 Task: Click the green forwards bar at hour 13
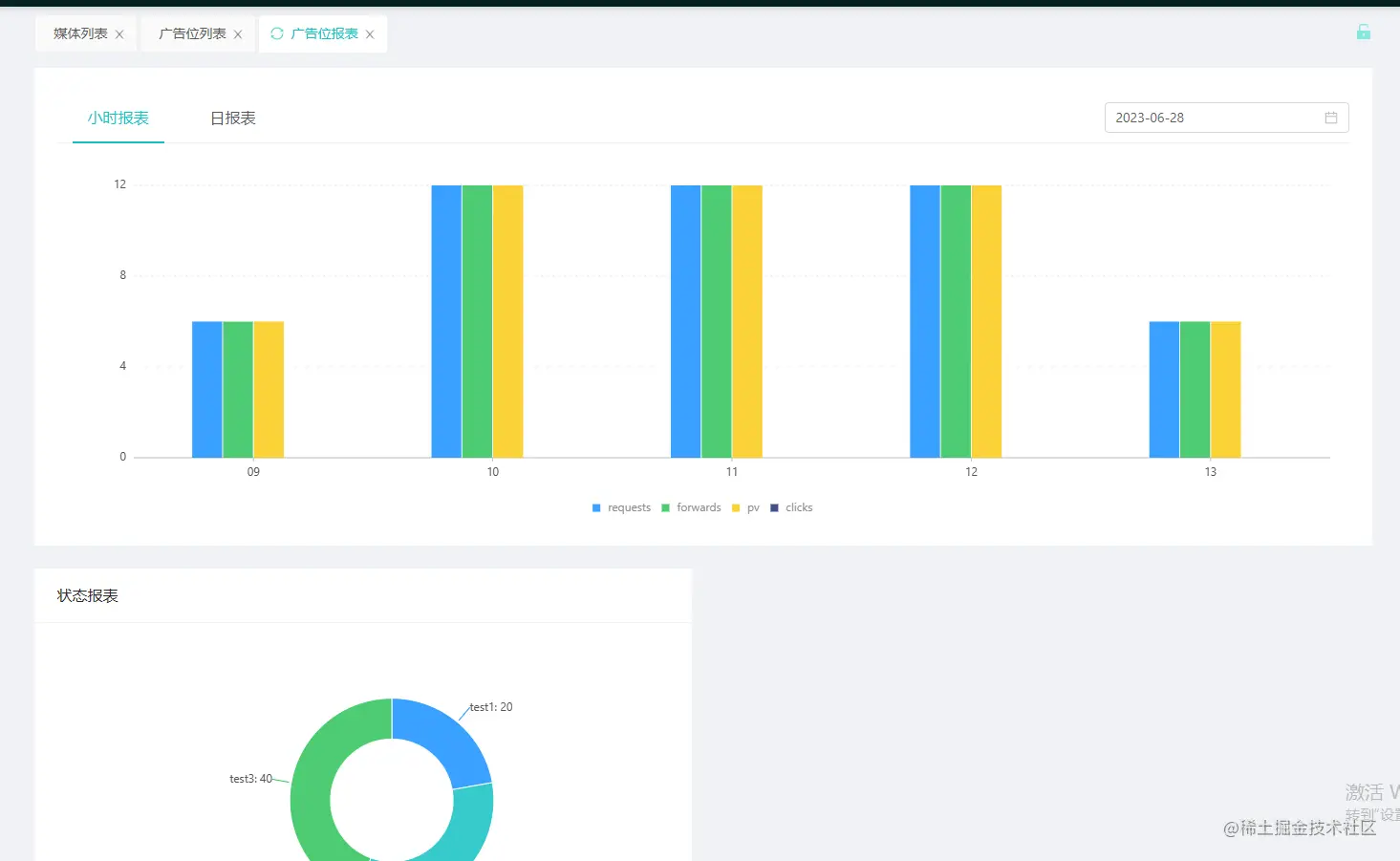click(x=1195, y=390)
